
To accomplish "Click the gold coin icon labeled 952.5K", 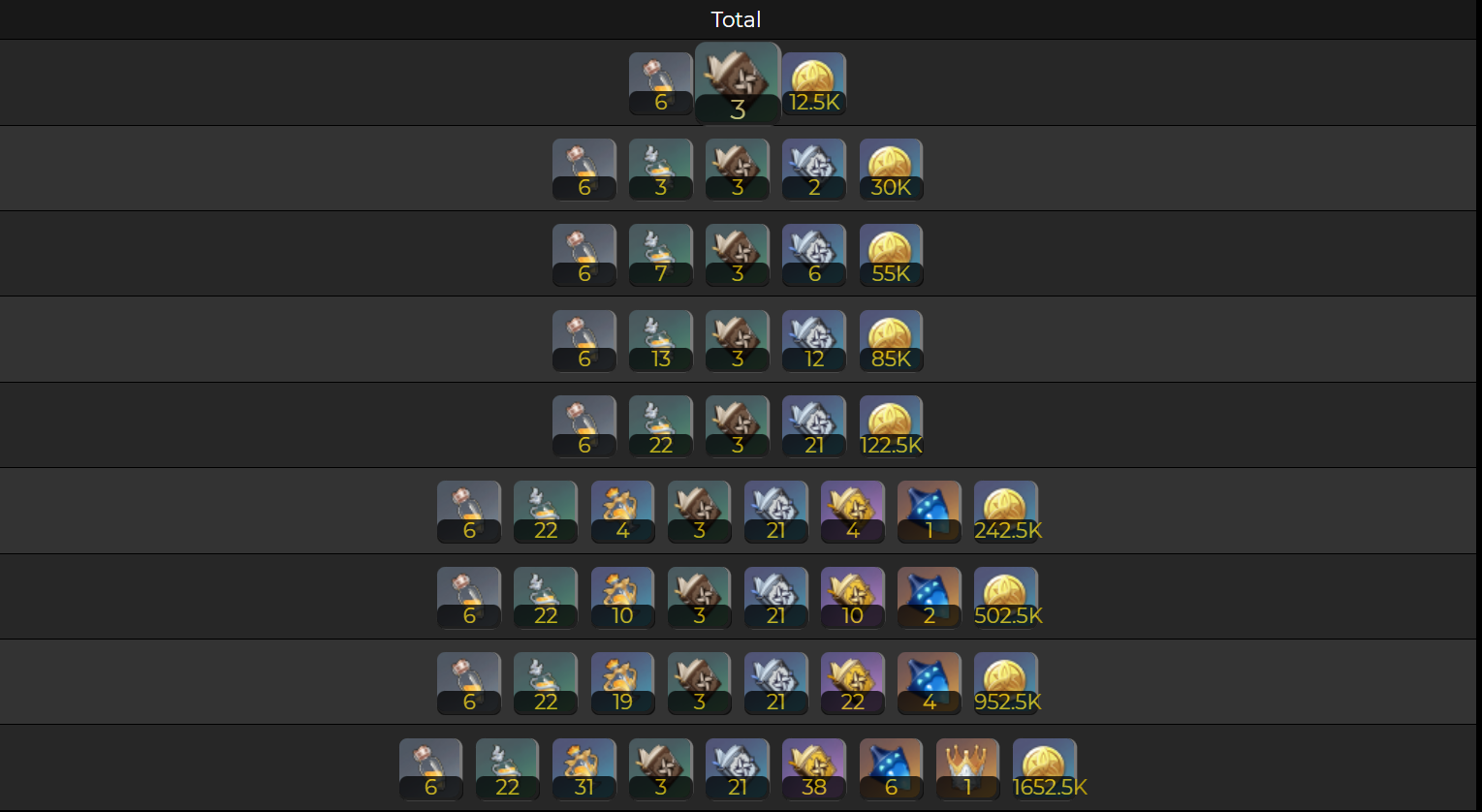I will (1006, 684).
